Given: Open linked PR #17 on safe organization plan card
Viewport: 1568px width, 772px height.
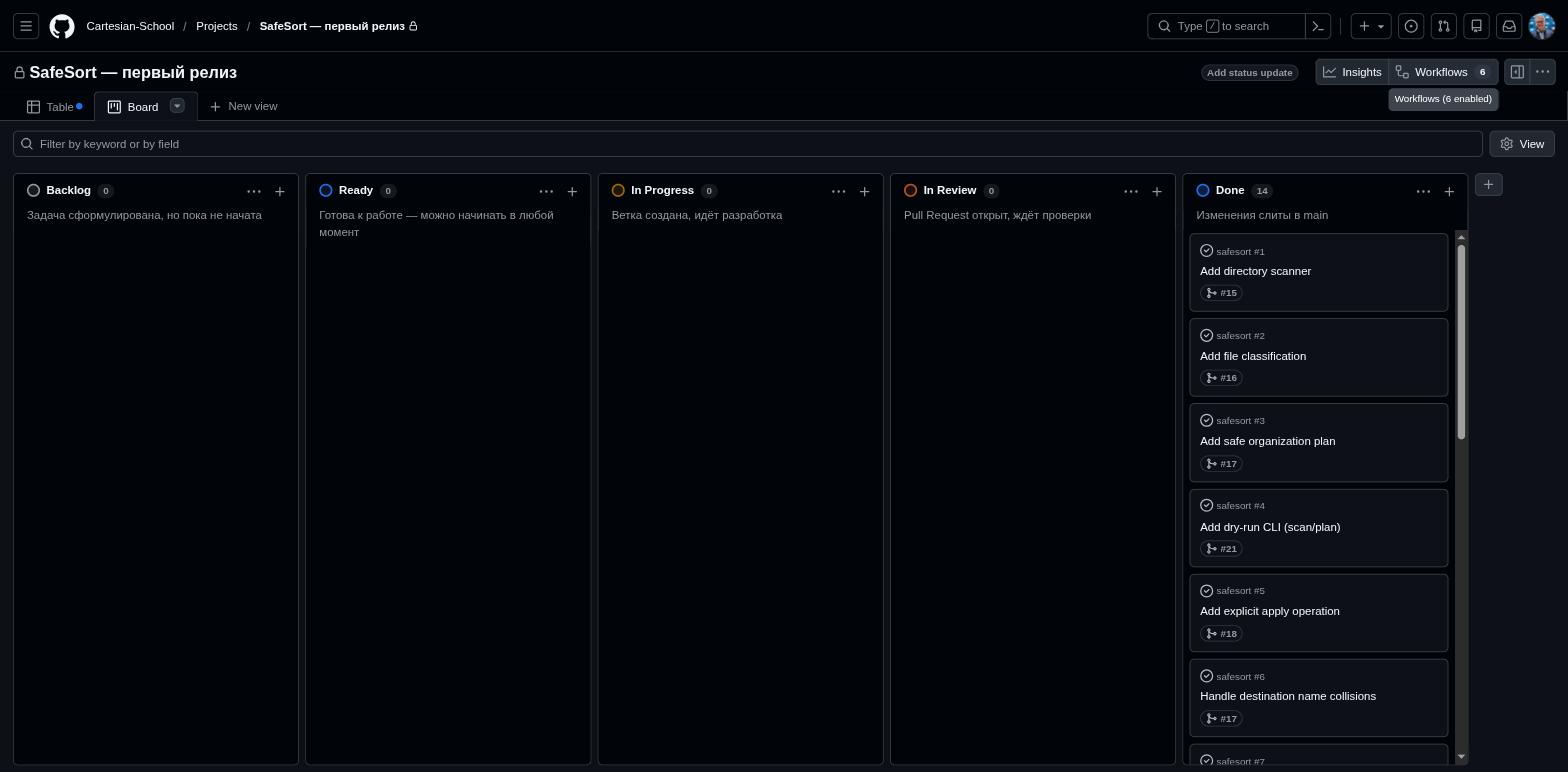Looking at the screenshot, I should click(x=1221, y=464).
